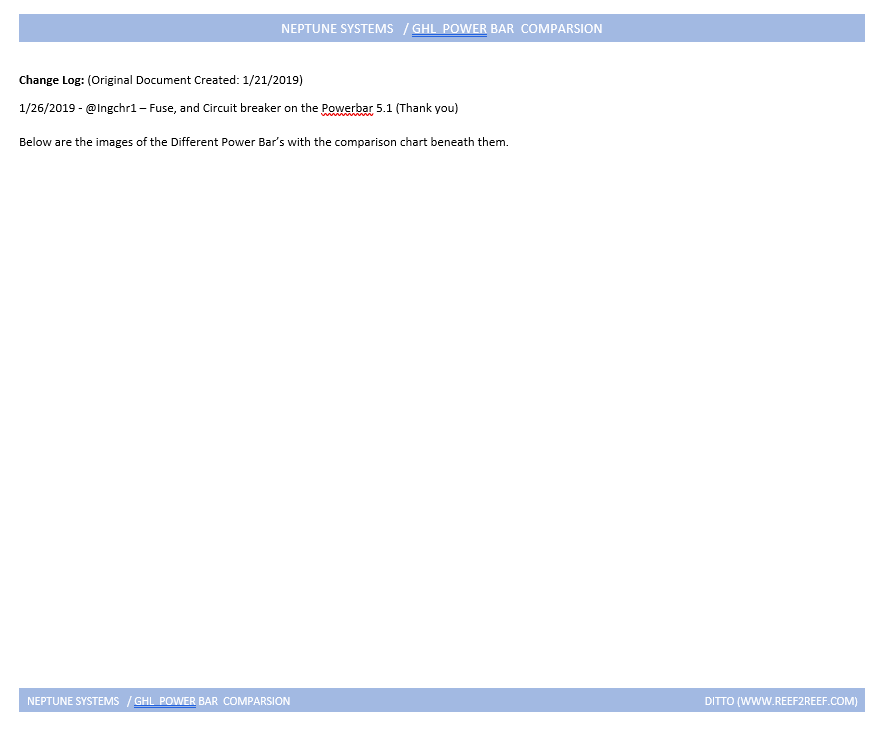
Task: Click footer left 'NEPTUNE SYSTEMS / GHL POWER BAR' text
Action: pos(159,701)
